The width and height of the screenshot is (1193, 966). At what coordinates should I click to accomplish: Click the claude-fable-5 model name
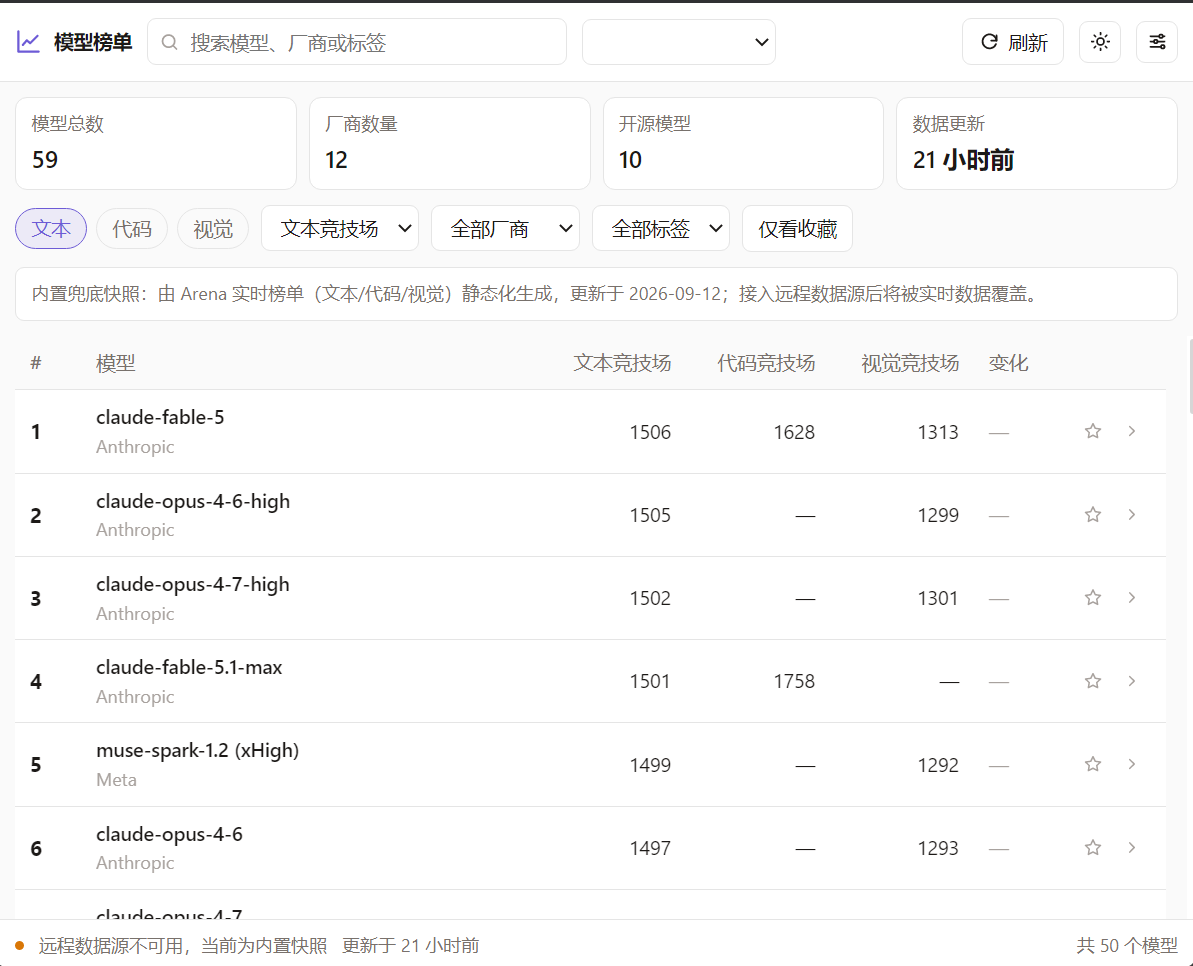coord(160,417)
